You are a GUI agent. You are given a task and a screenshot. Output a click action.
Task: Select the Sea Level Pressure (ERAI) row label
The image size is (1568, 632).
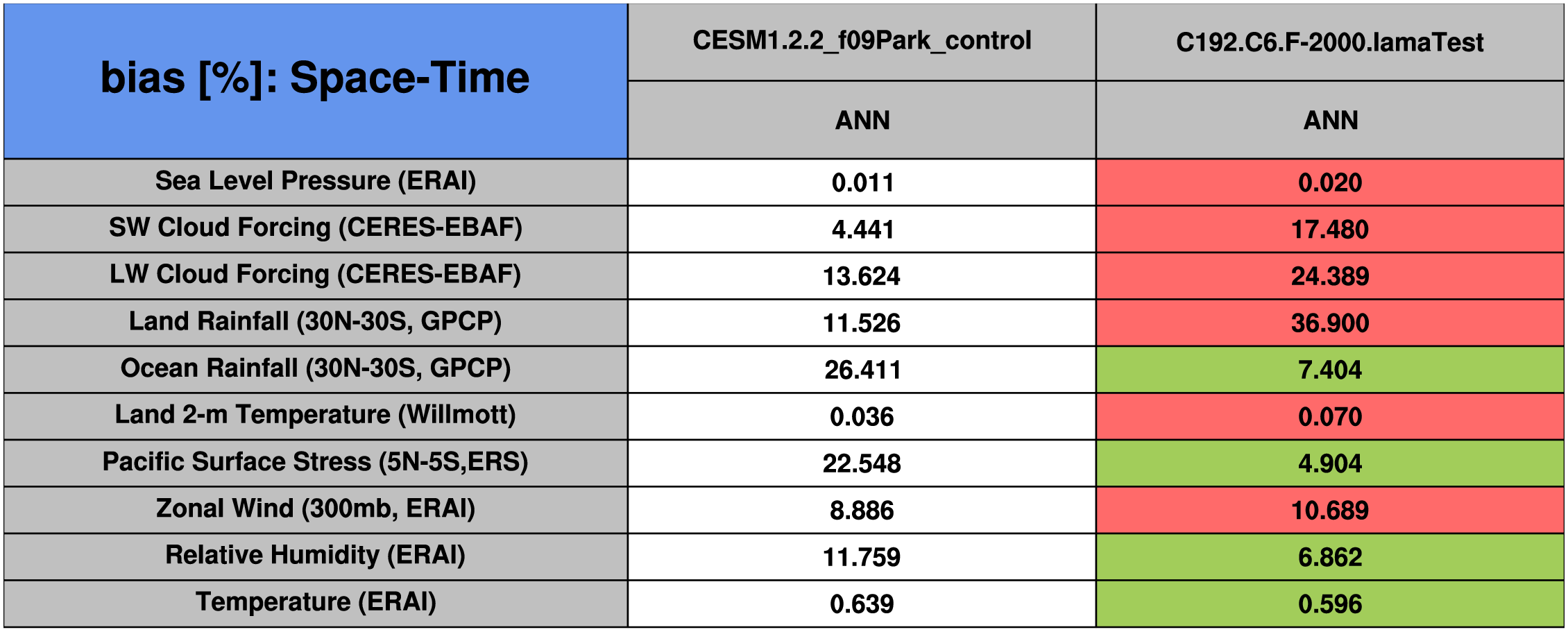316,181
